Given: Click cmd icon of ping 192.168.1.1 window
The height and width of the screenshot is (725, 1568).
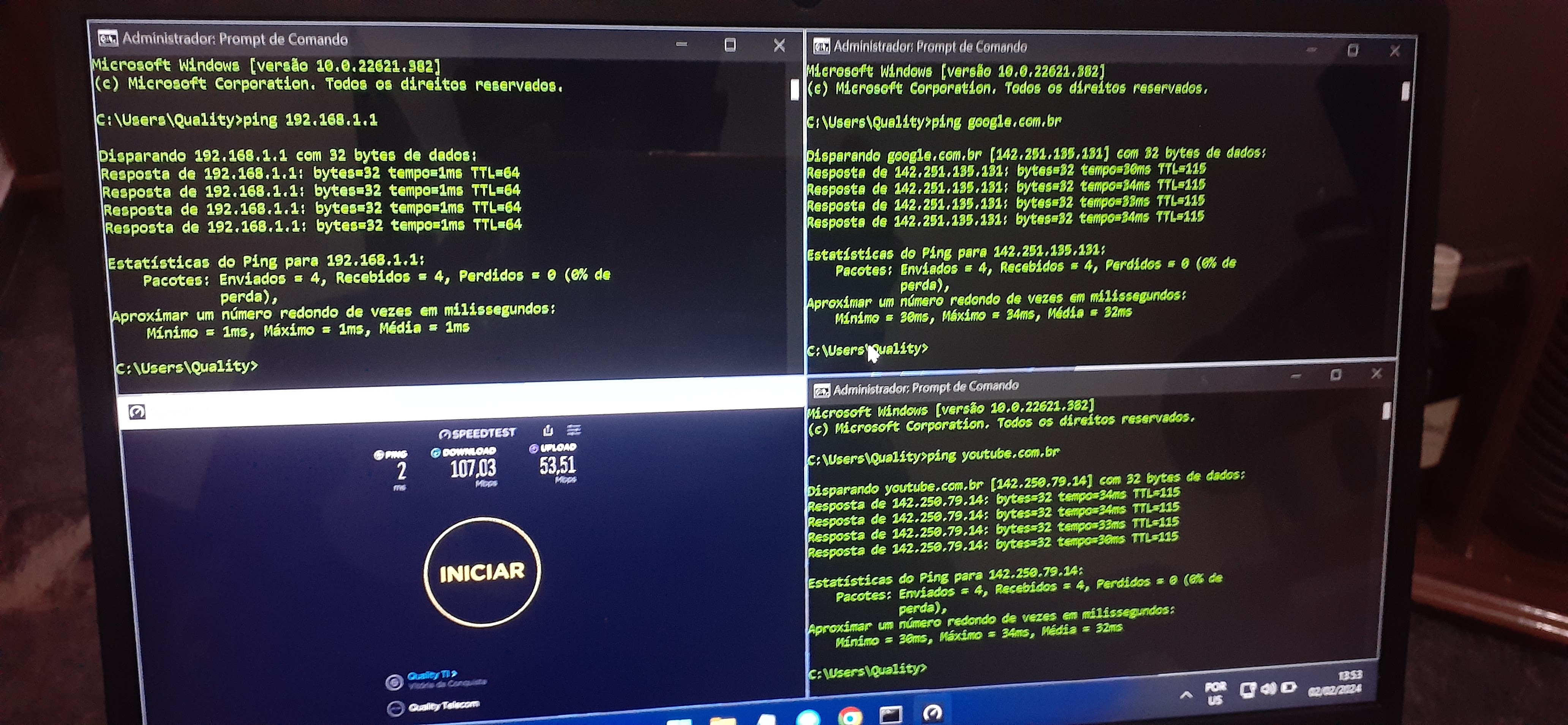Looking at the screenshot, I should (108, 39).
